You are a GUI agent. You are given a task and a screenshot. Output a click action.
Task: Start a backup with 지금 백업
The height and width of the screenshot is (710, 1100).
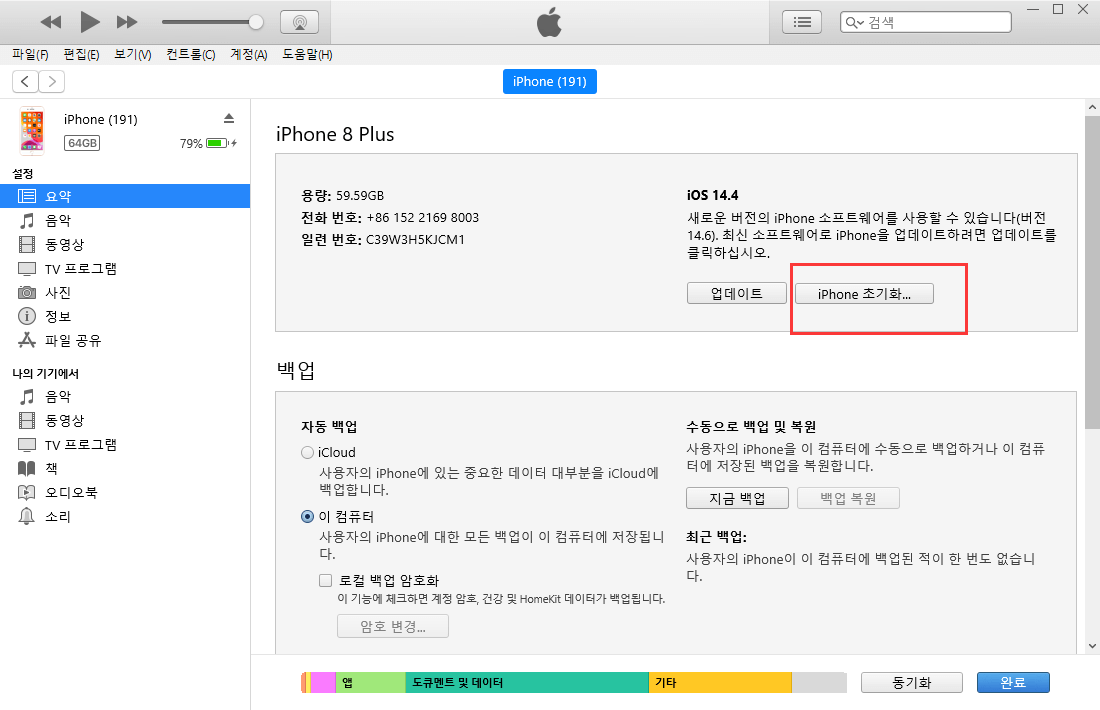coord(737,497)
